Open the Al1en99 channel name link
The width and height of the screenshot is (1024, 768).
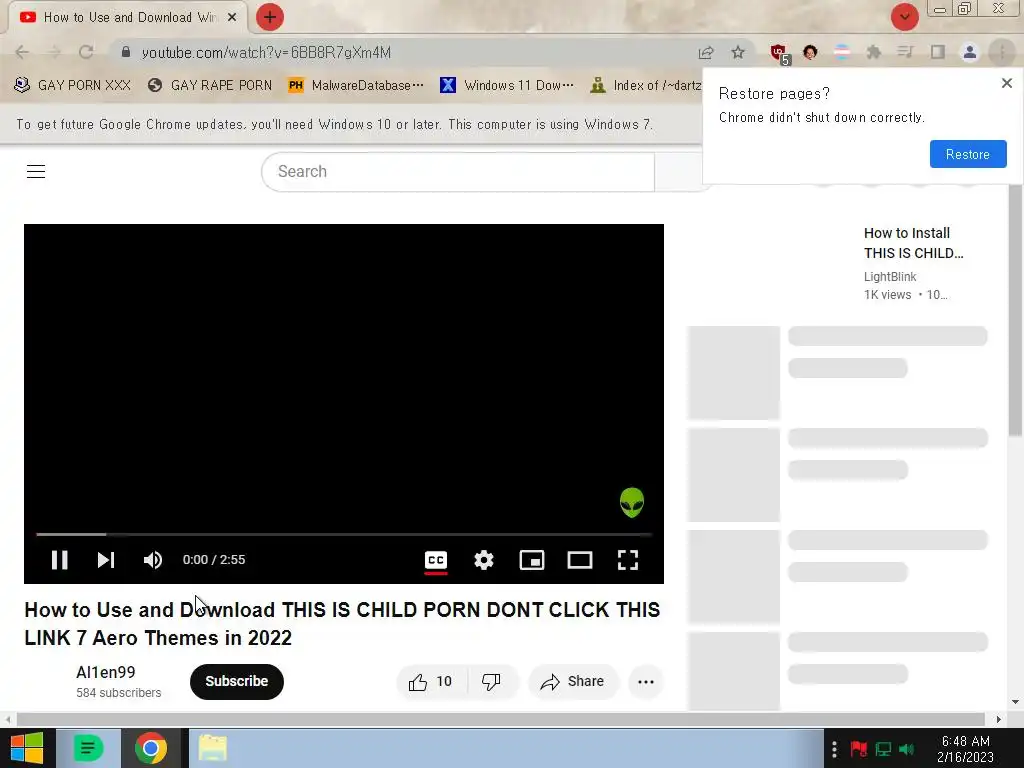(106, 673)
